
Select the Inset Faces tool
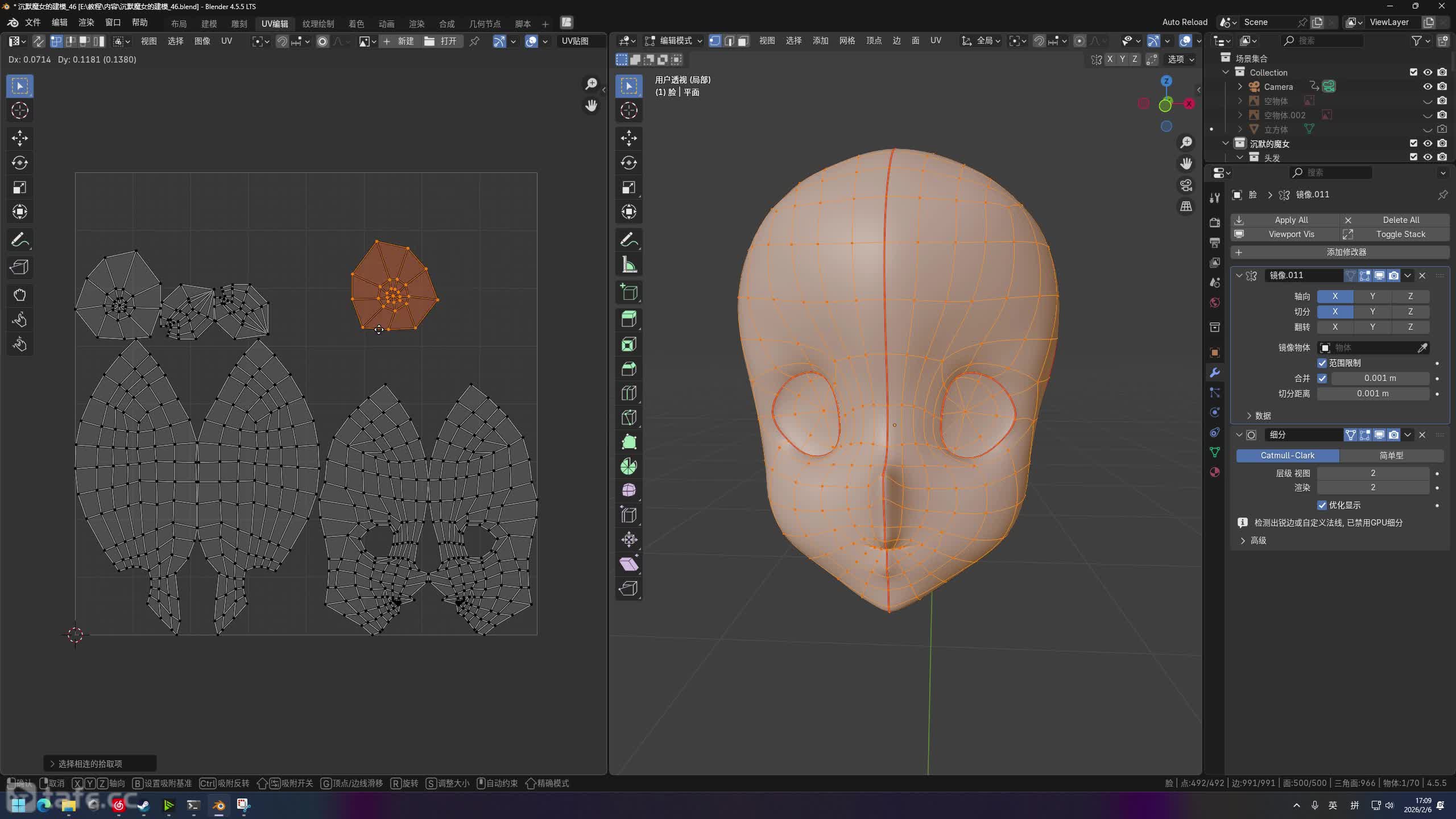628,344
